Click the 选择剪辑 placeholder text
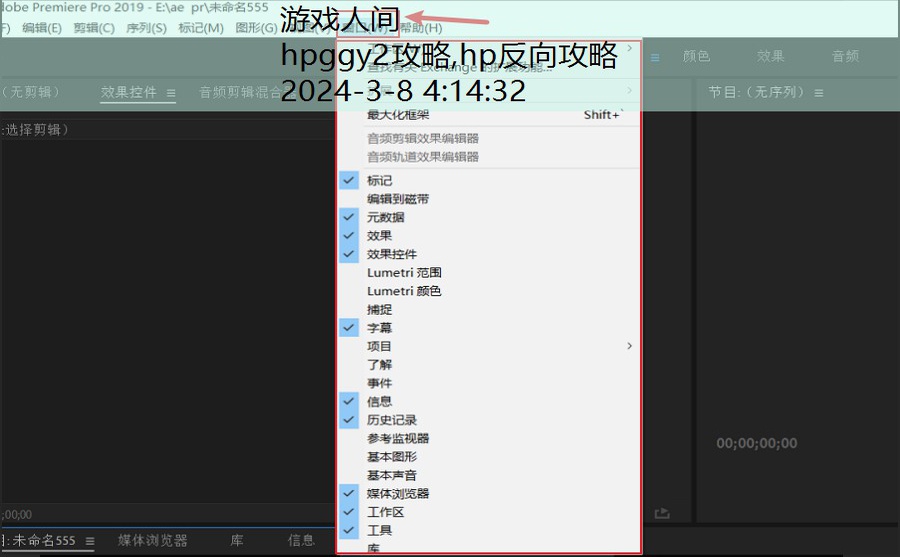 coord(35,130)
